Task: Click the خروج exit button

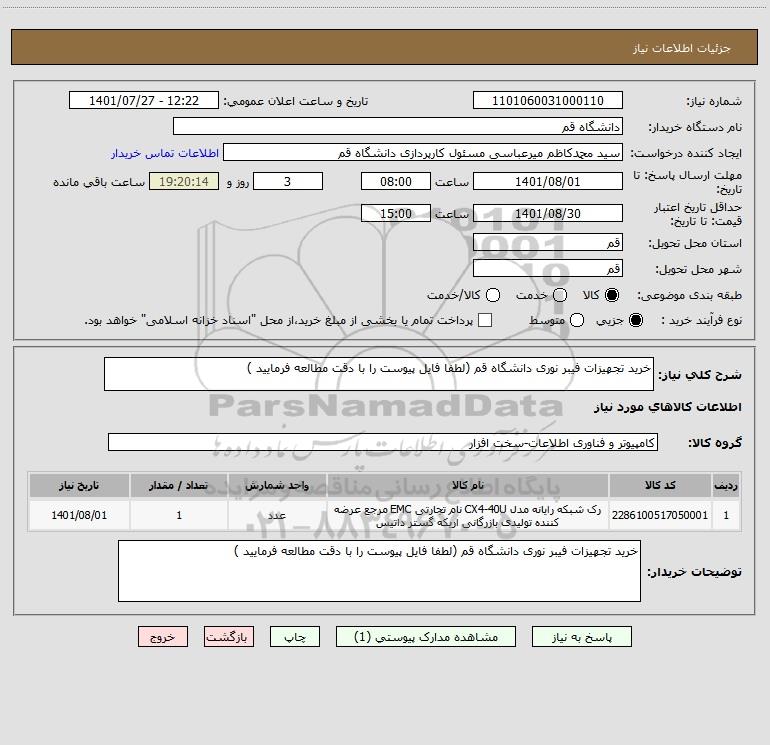Action: 163,637
